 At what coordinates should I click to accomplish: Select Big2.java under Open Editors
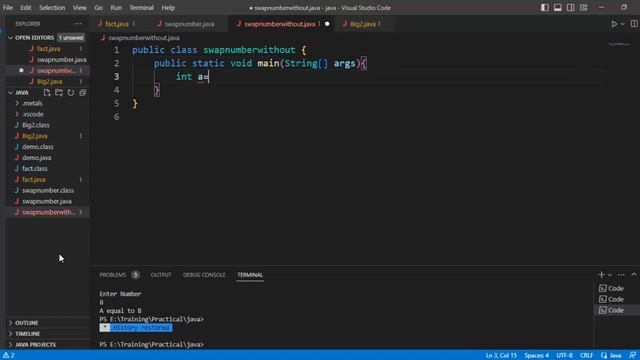50,82
